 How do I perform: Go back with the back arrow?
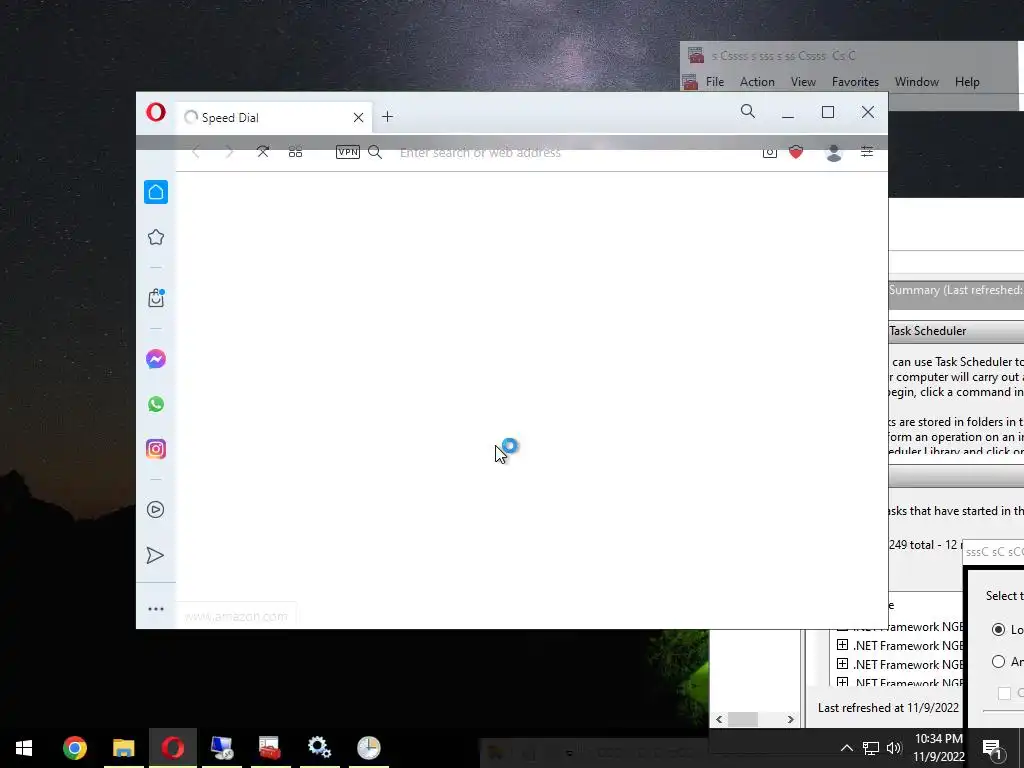196,152
